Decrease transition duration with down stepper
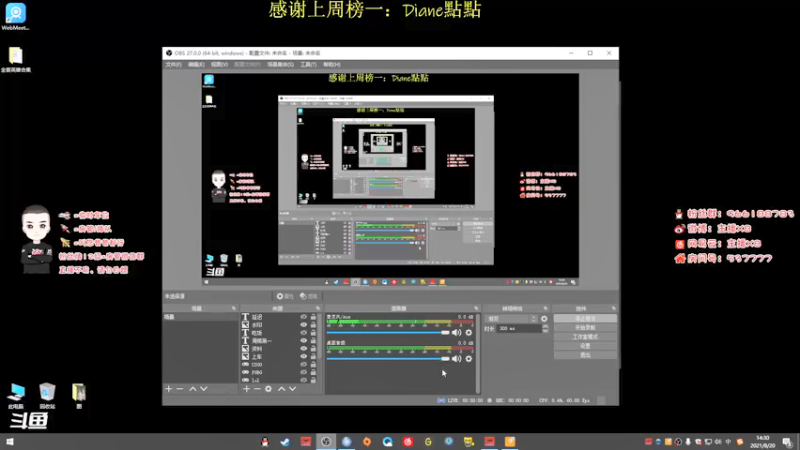This screenshot has height=450, width=800. (x=545, y=331)
